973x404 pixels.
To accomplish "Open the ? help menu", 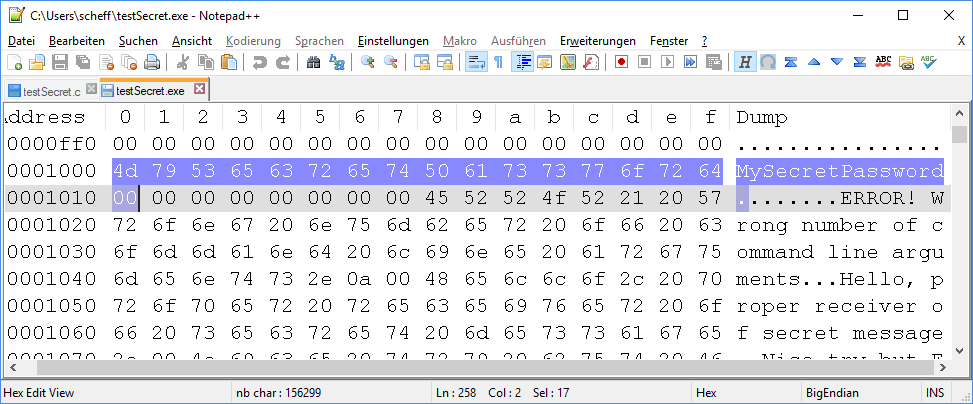I will [704, 41].
